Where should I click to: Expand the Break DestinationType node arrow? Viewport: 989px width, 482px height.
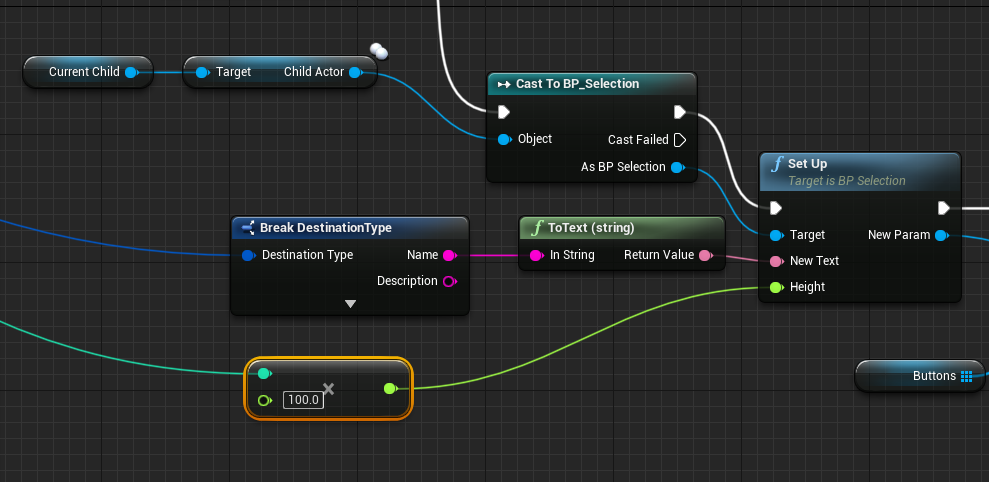(350, 303)
